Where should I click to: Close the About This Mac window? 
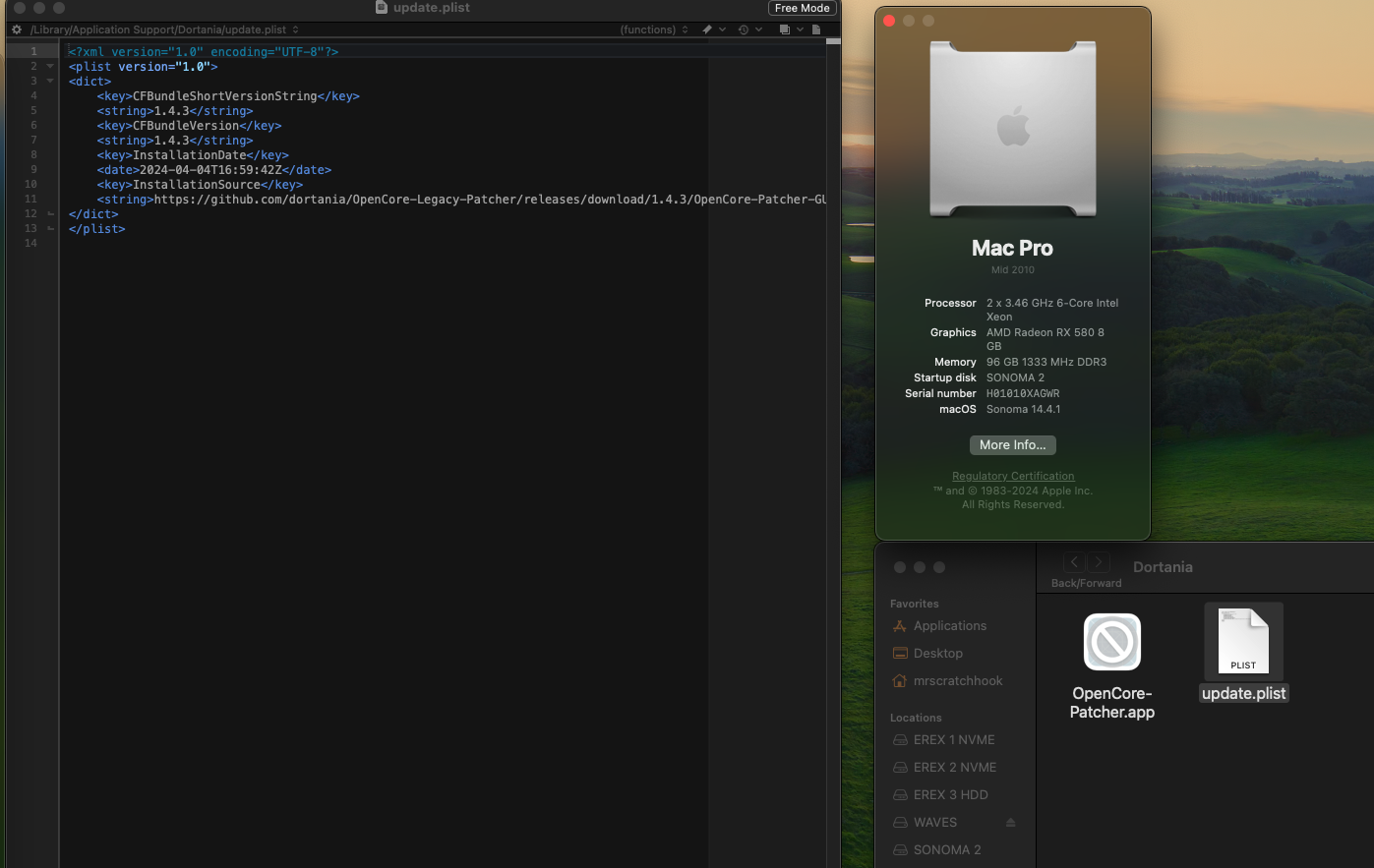(x=889, y=21)
